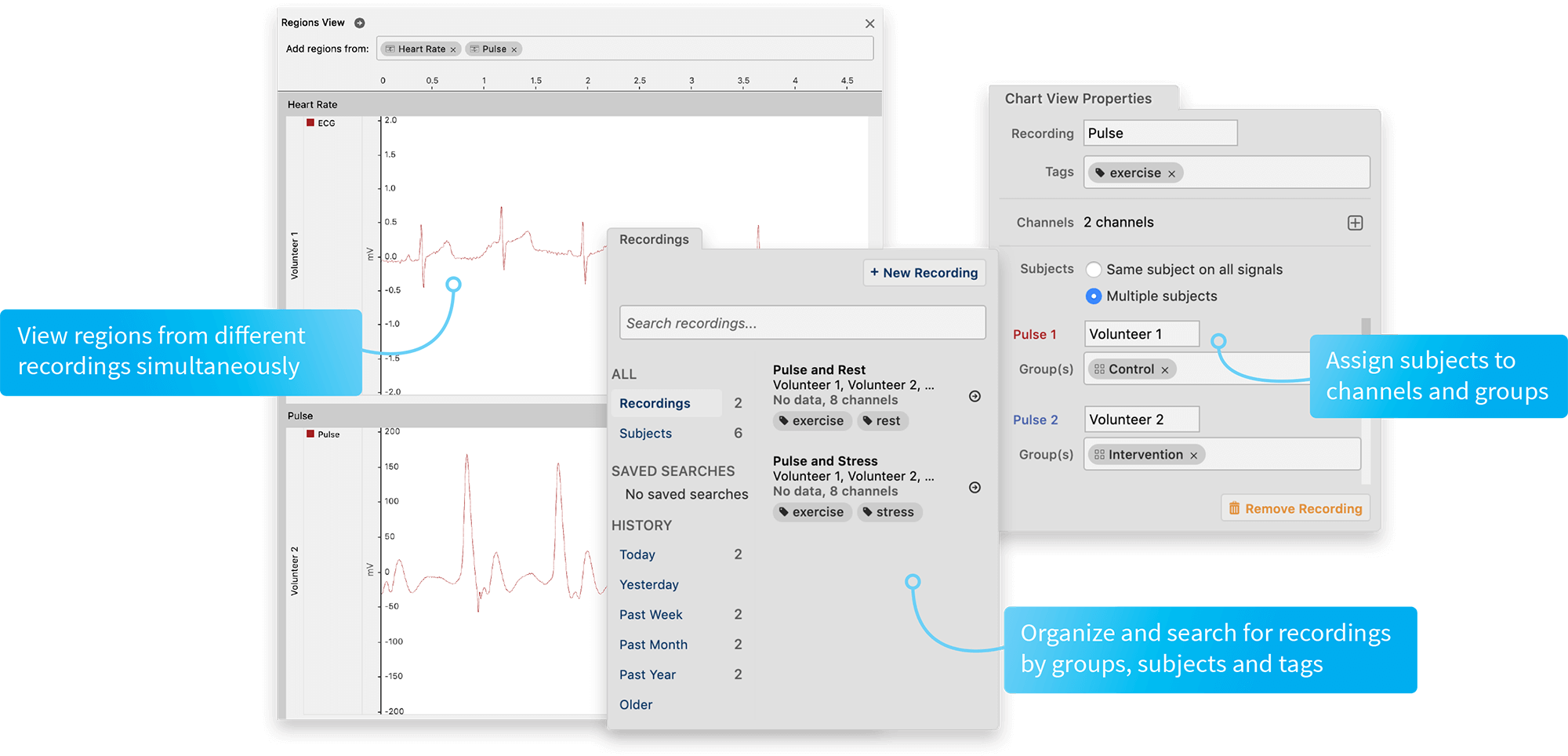1568x756 pixels.
Task: Delete the exercise tag in Chart View Properties
Action: (x=1173, y=173)
